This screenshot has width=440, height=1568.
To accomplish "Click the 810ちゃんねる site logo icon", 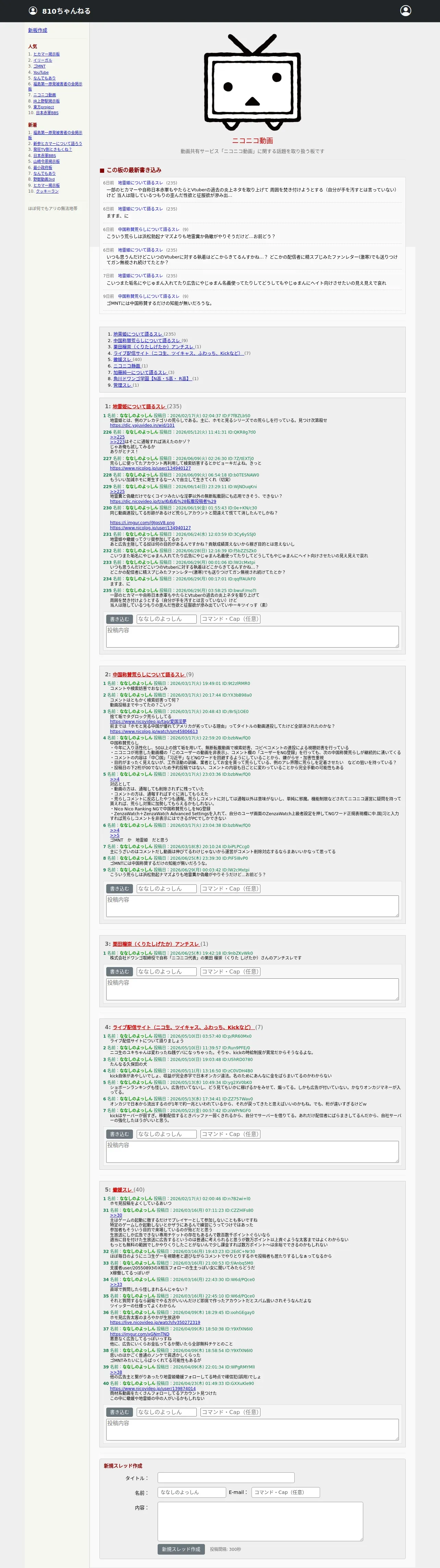I will [33, 11].
